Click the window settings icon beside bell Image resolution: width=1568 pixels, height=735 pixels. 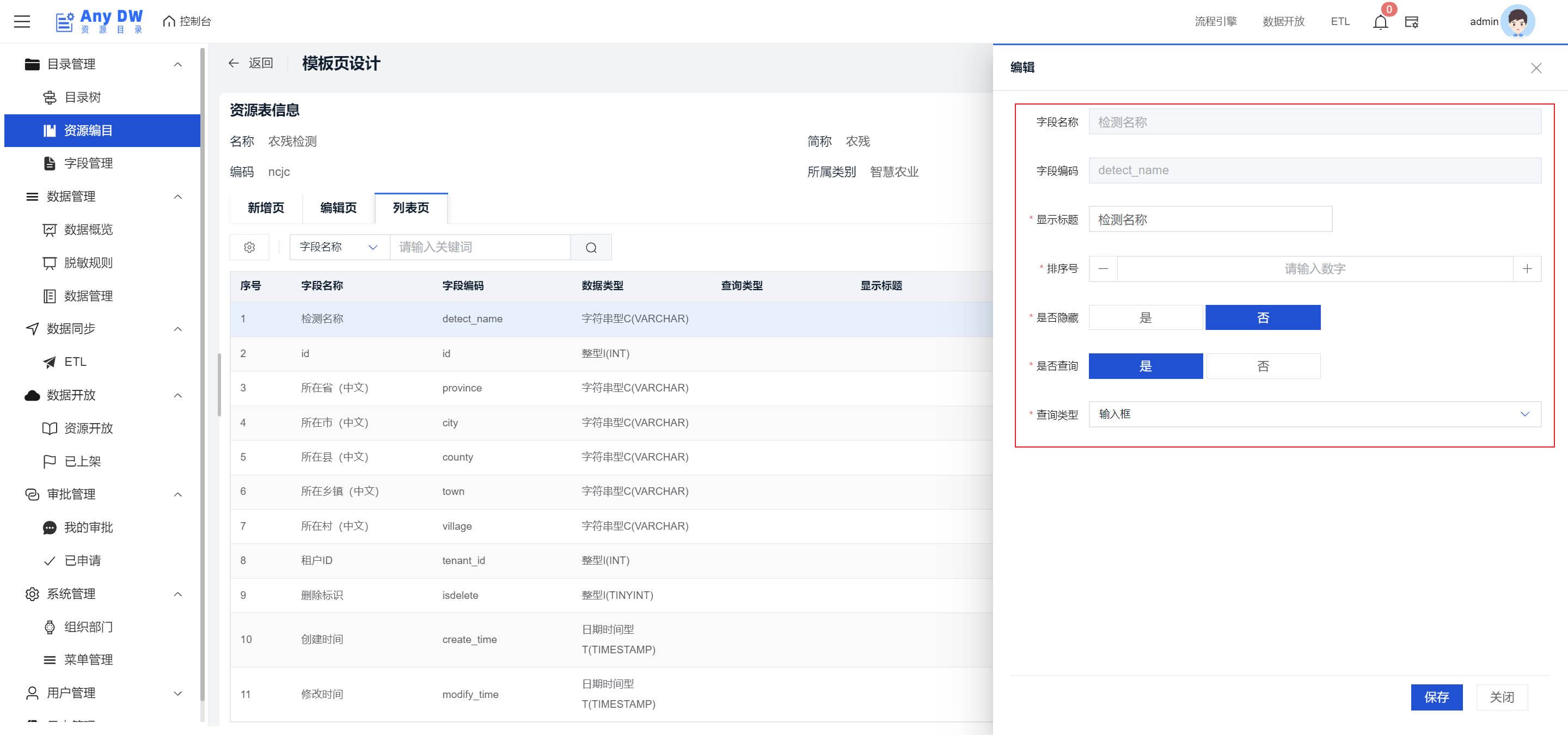(x=1411, y=22)
